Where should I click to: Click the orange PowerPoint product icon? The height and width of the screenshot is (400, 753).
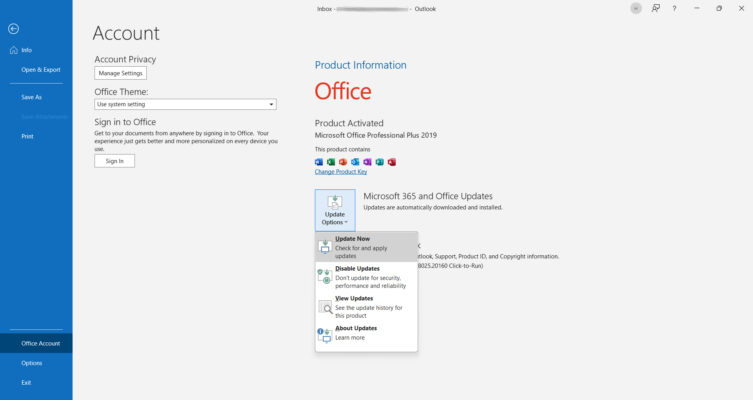coord(343,162)
